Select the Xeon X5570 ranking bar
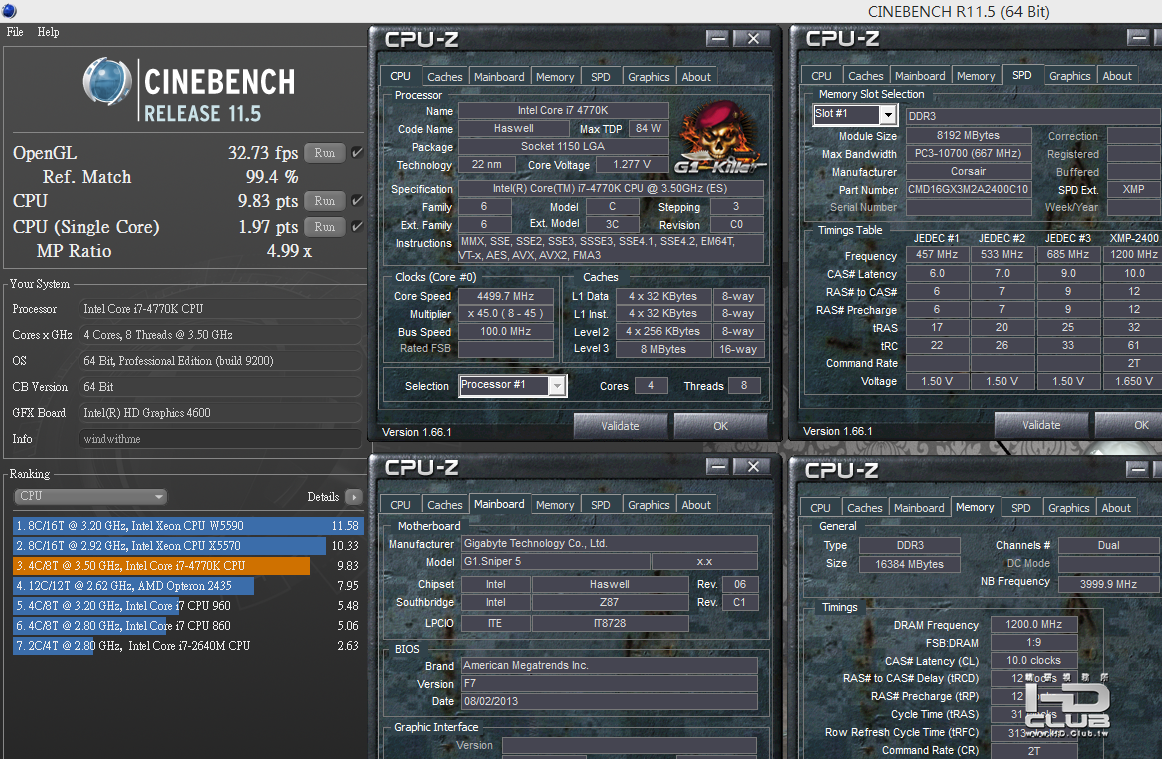1162x759 pixels. 170,546
